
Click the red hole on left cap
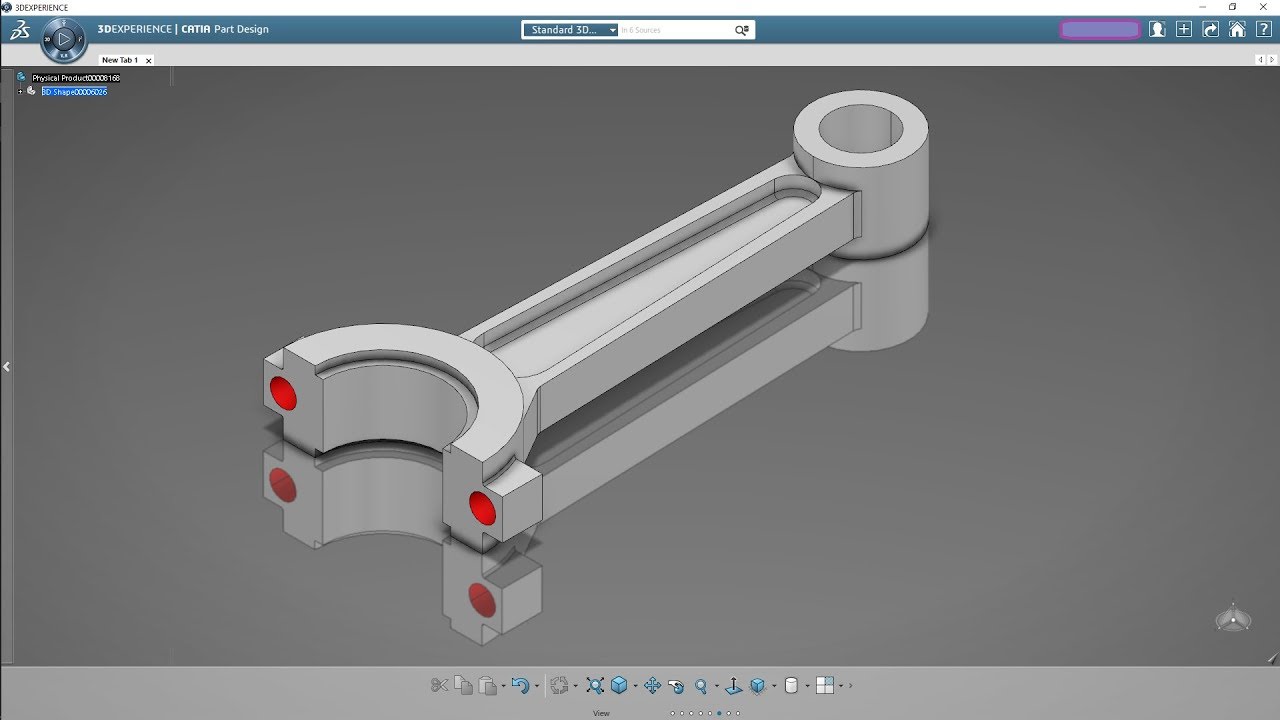tap(284, 393)
